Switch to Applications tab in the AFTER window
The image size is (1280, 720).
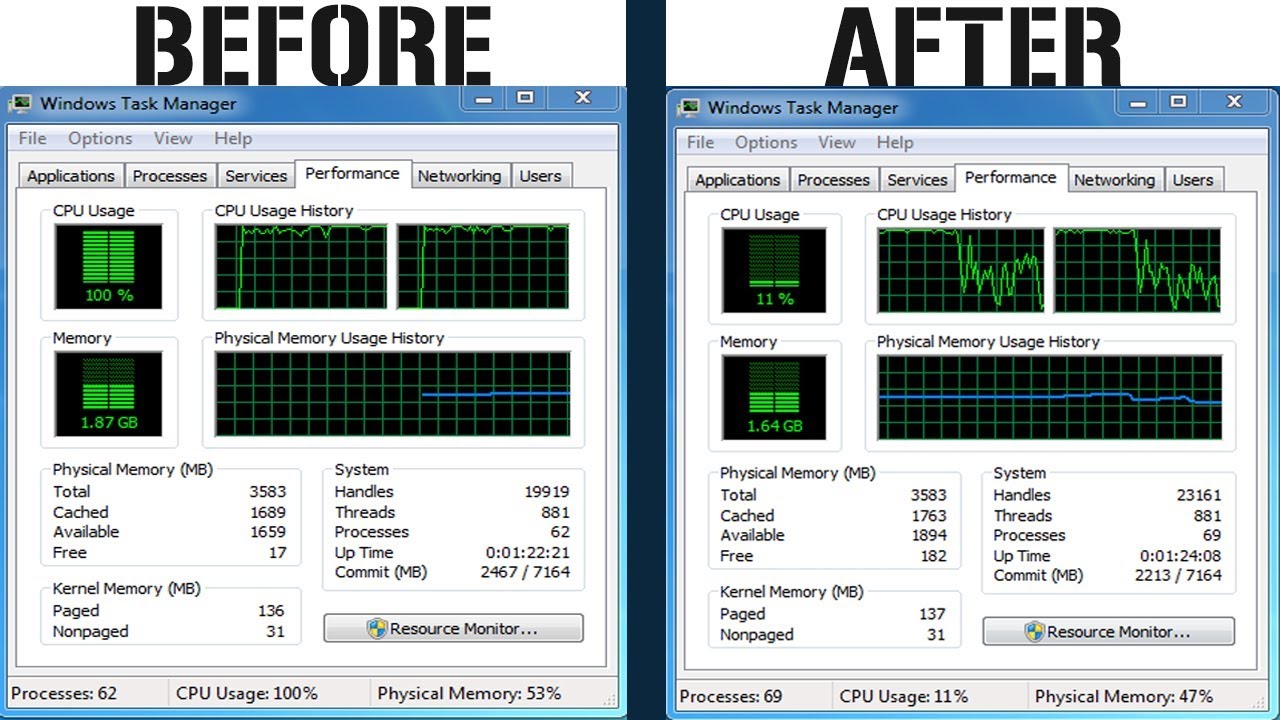[738, 180]
